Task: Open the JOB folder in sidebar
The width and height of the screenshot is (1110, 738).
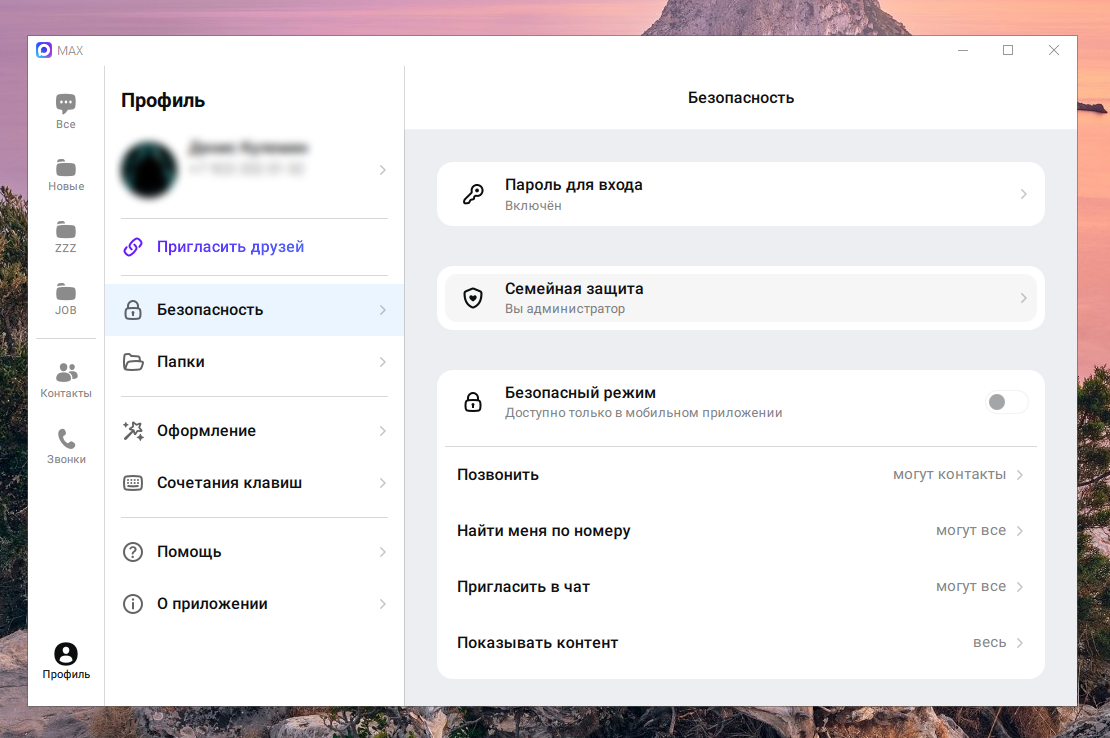Action: (x=66, y=292)
